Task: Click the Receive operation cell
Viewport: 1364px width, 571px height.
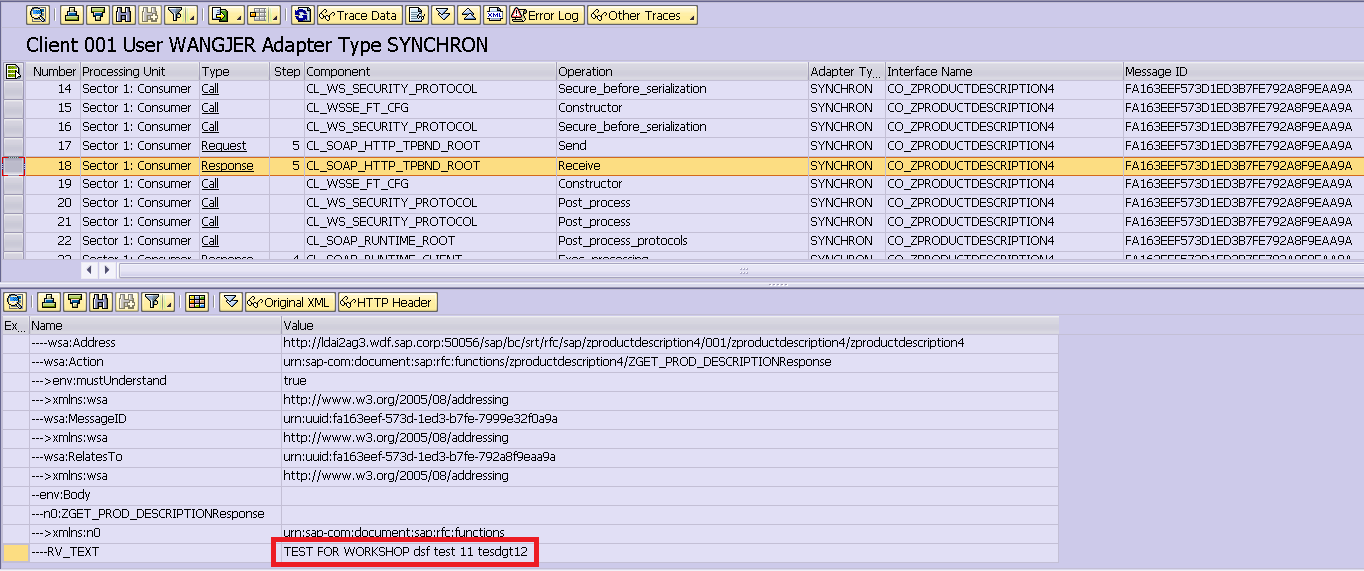Action: click(682, 166)
